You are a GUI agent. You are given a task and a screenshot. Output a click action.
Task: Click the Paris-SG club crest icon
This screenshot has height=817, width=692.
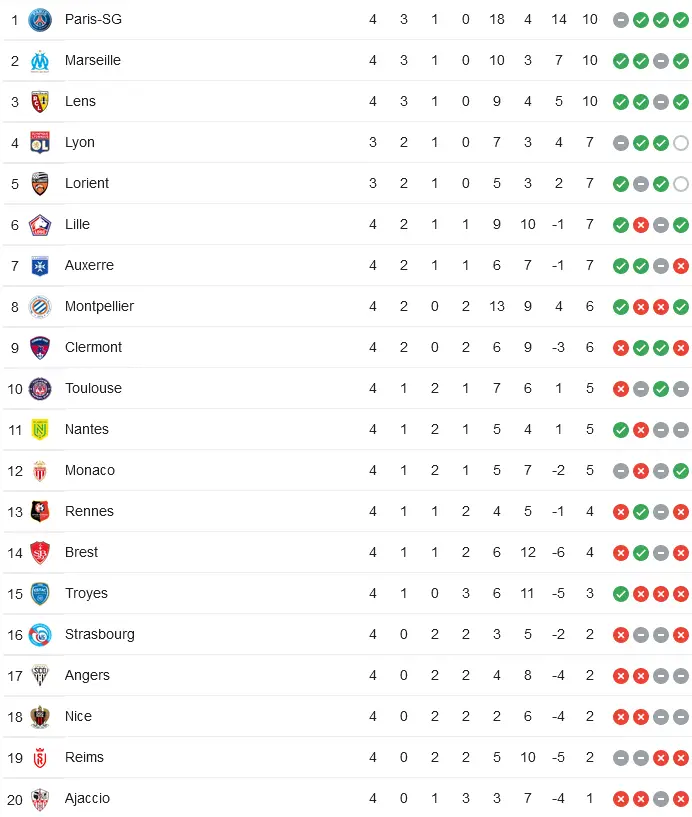pyautogui.click(x=40, y=19)
